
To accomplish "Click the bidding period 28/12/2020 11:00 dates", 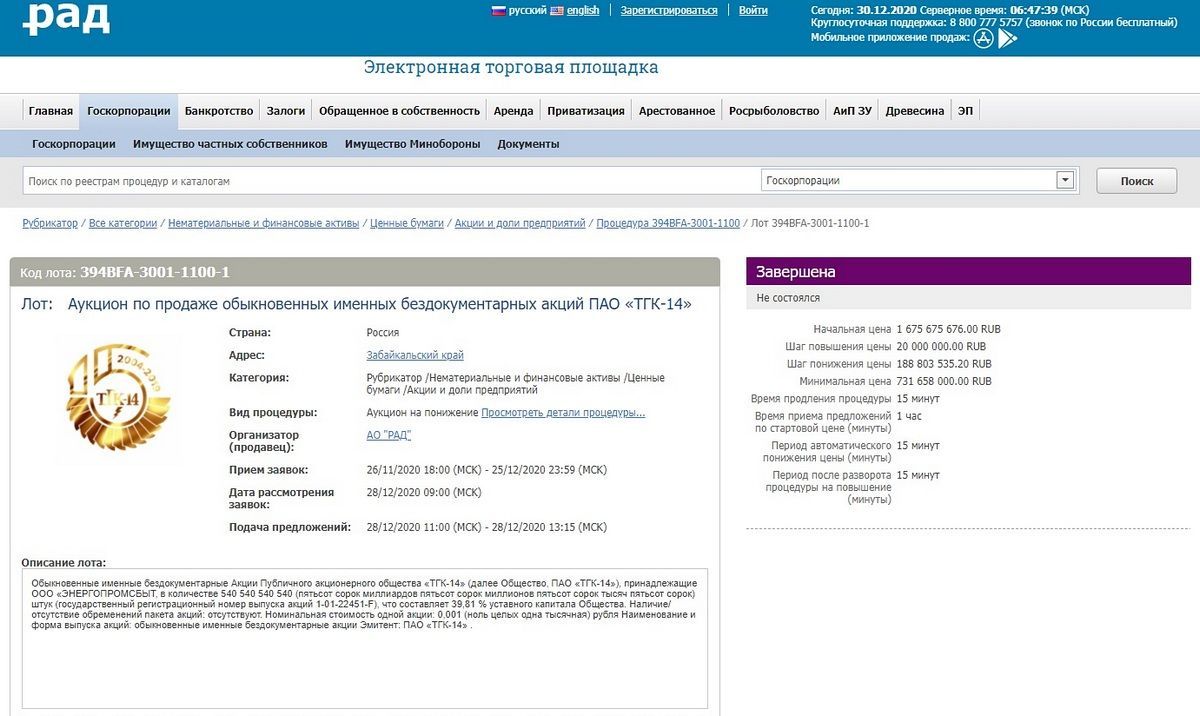I will click(x=487, y=527).
